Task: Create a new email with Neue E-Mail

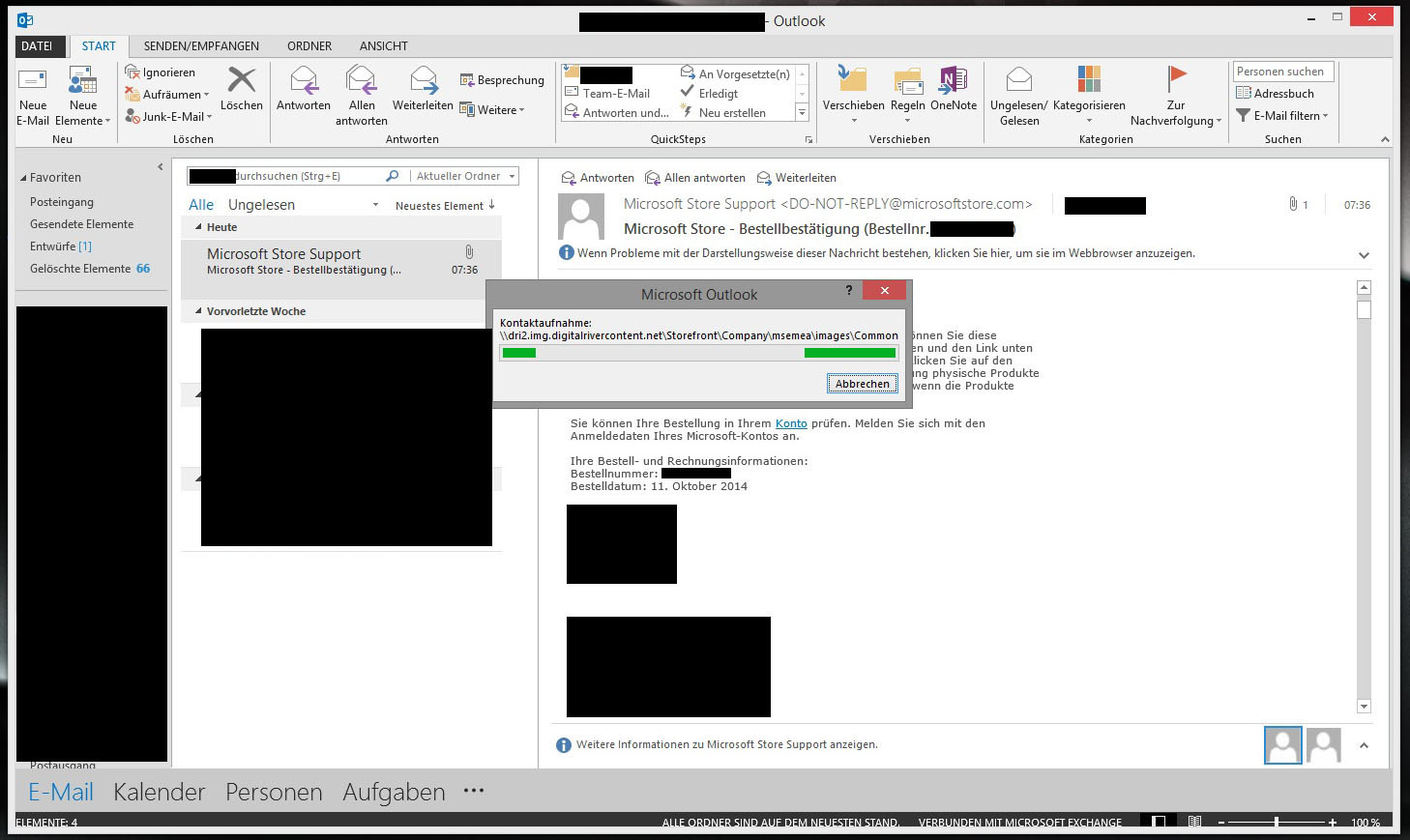Action: (x=33, y=97)
